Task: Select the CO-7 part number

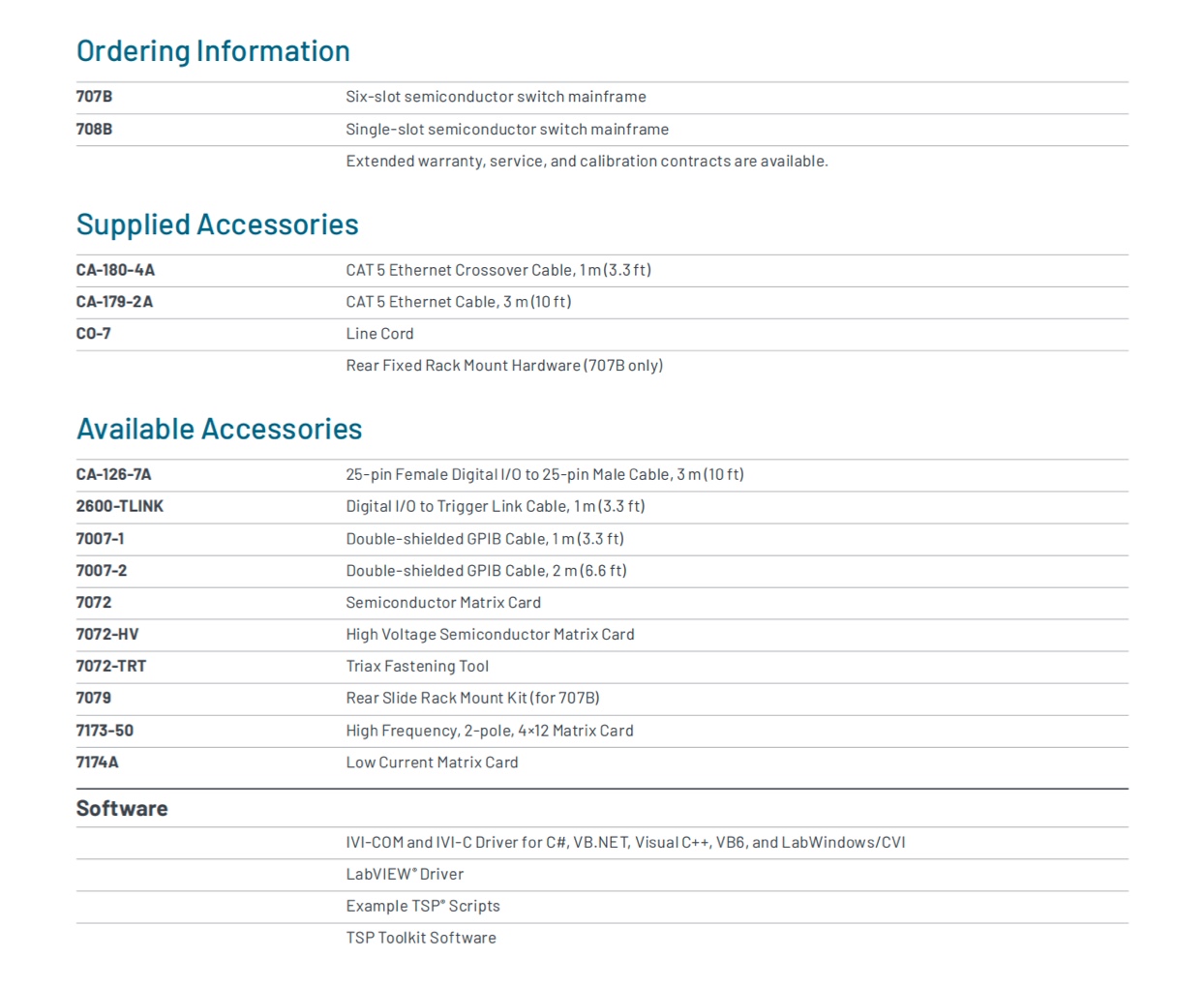Action: [x=93, y=334]
